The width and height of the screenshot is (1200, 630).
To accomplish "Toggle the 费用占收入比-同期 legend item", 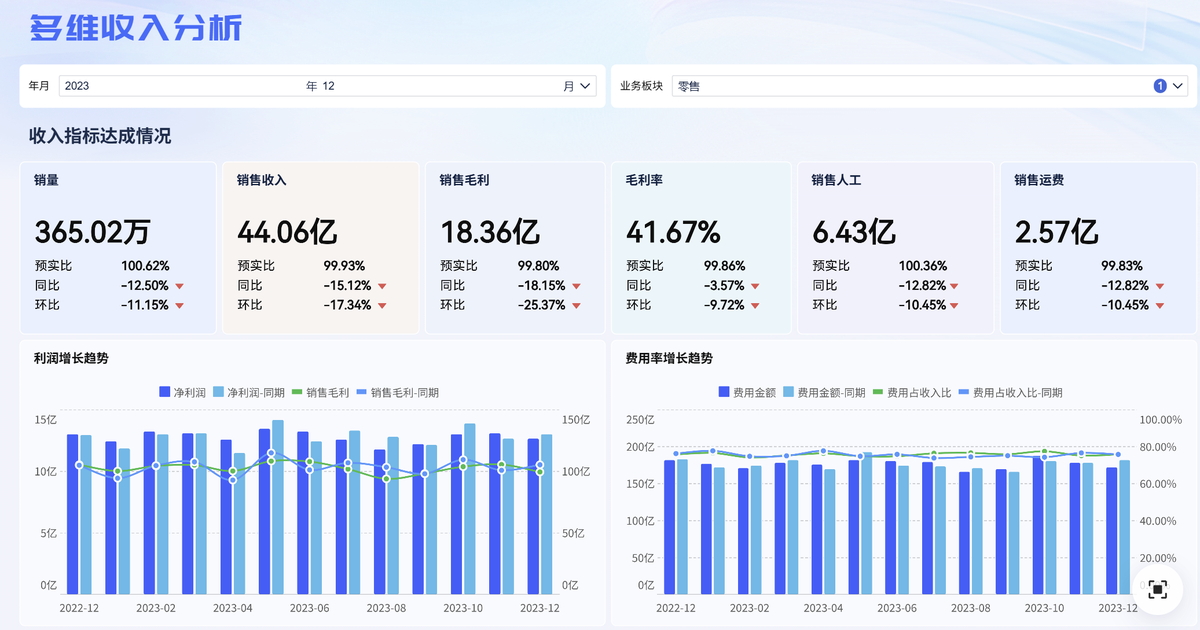I will (x=1010, y=393).
